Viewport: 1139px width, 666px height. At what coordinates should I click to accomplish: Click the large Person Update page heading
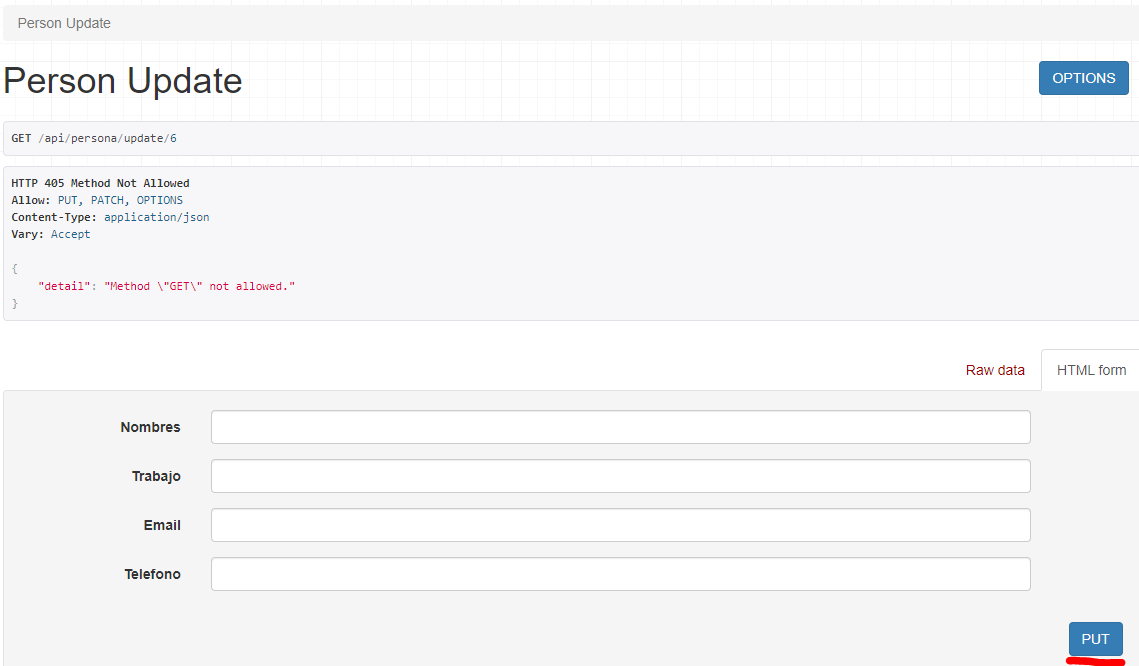pos(123,81)
